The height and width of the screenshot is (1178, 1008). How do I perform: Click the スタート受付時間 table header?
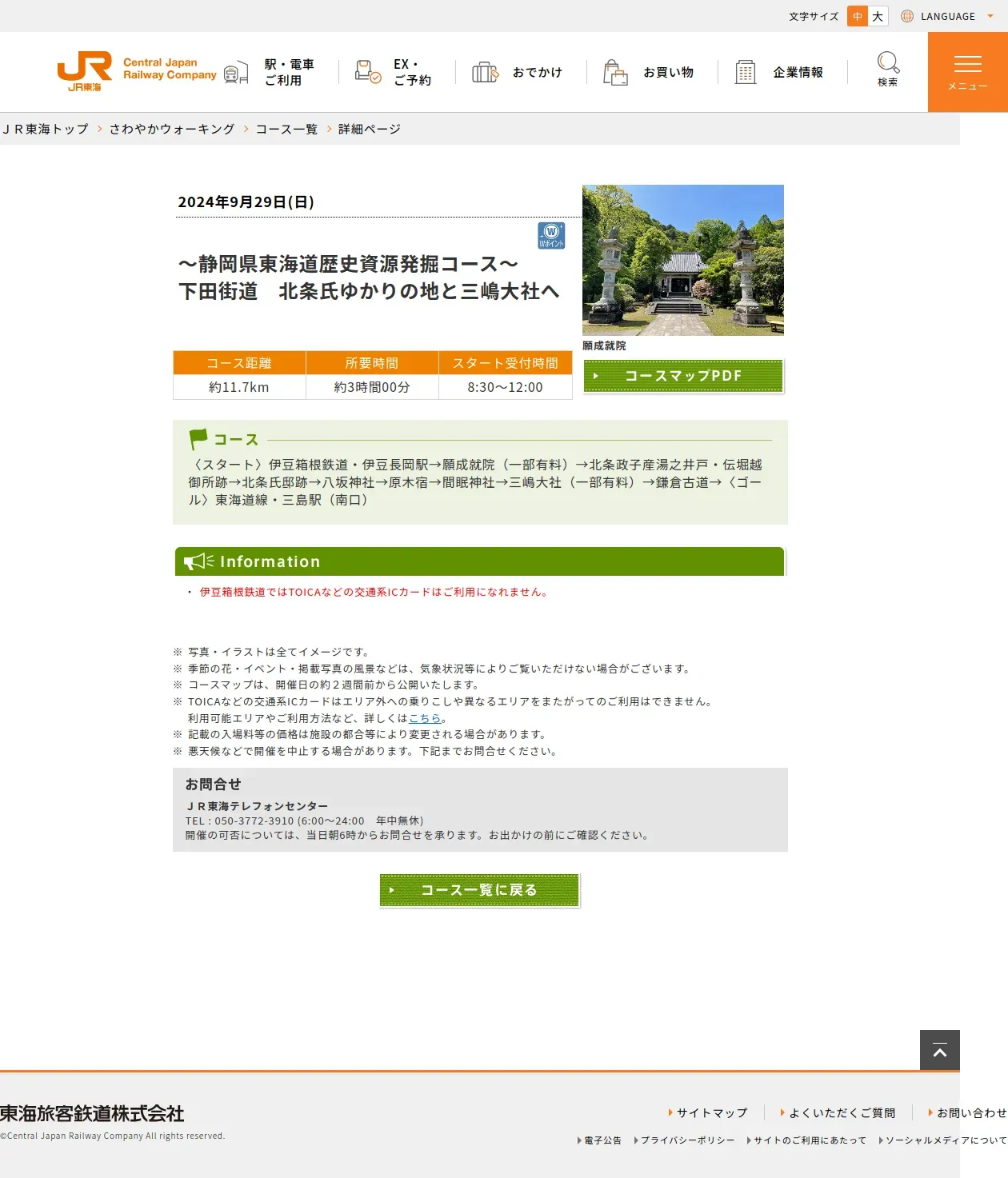coord(506,363)
